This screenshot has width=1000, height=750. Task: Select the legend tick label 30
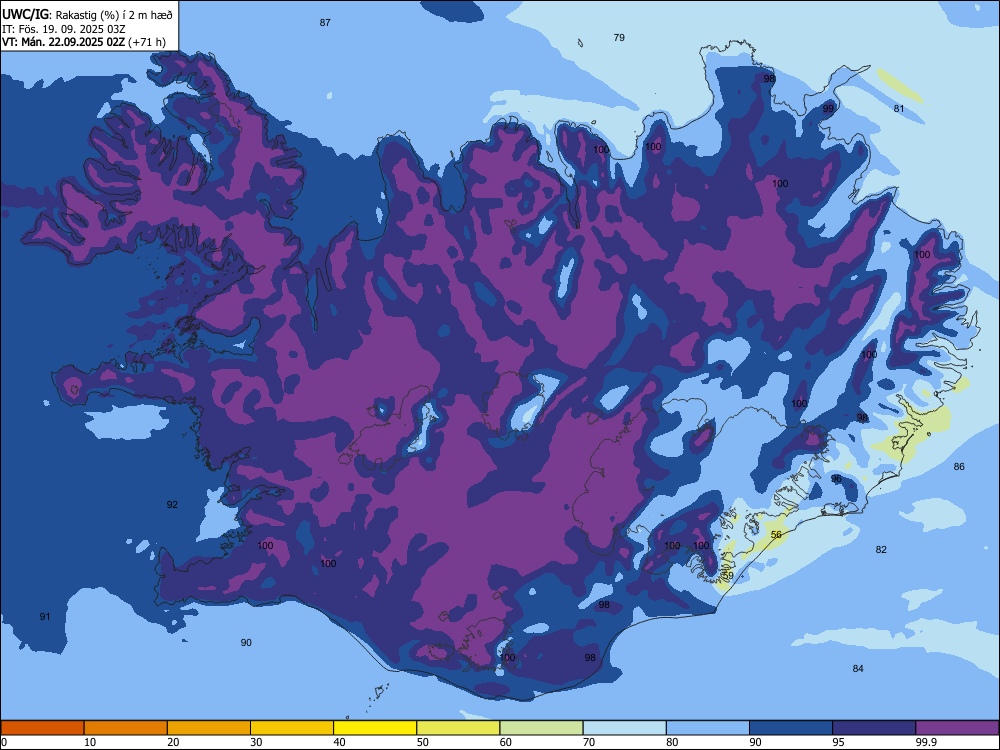(x=256, y=742)
